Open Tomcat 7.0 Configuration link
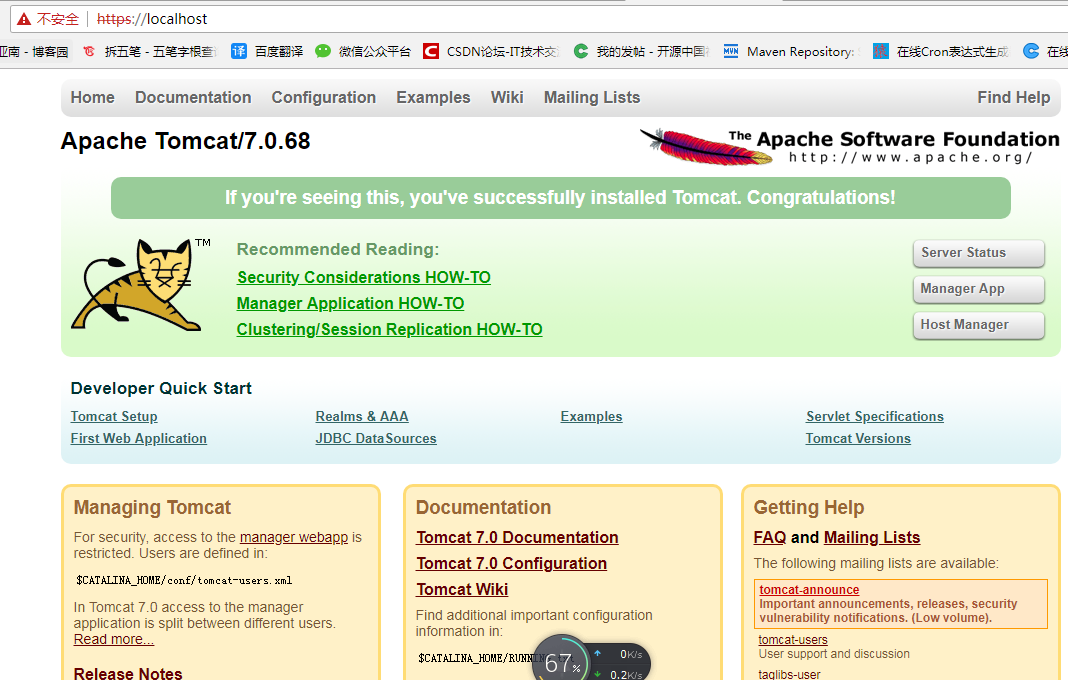1068x680 pixels. tap(512, 563)
